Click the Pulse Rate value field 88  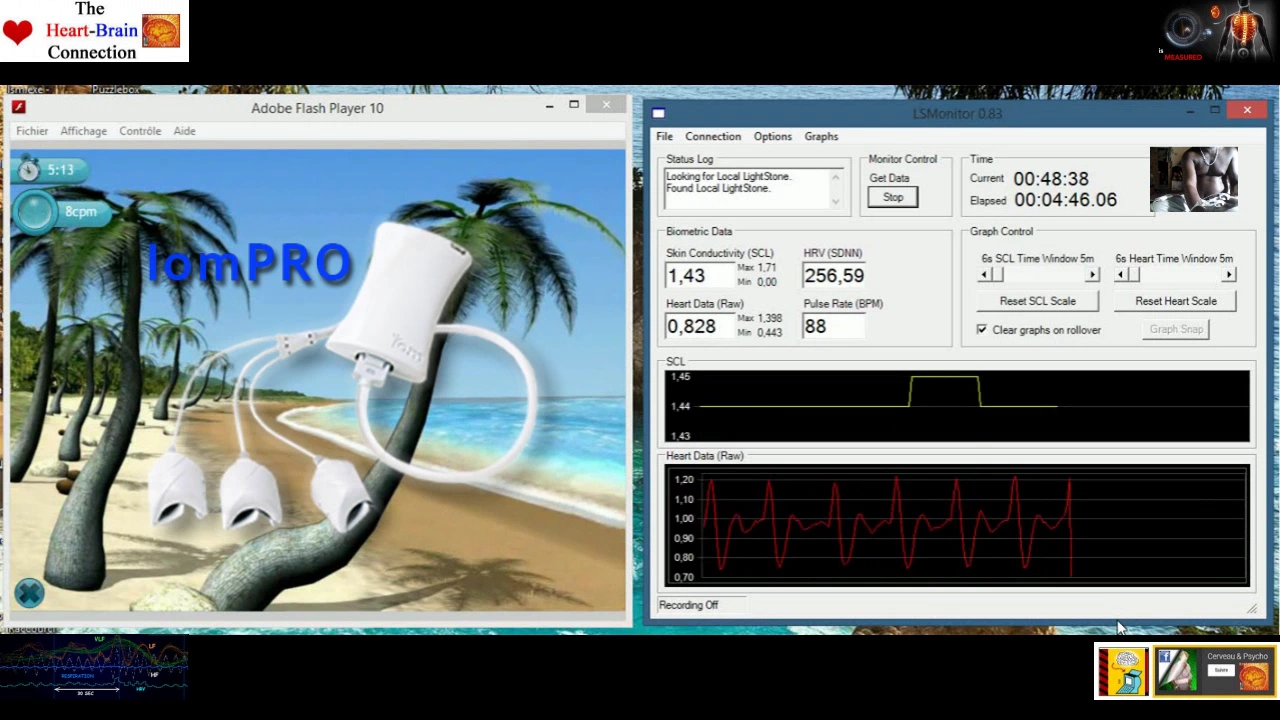[x=833, y=327]
